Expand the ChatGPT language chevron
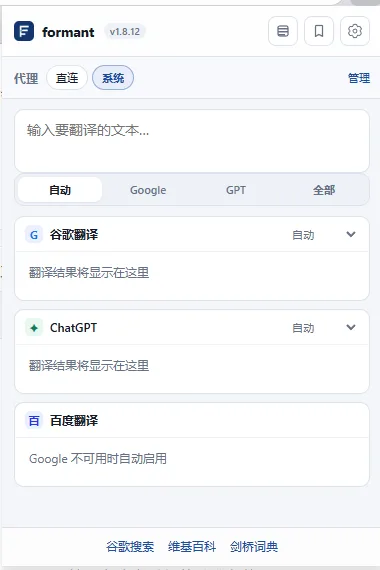This screenshot has width=380, height=570. pyautogui.click(x=351, y=328)
